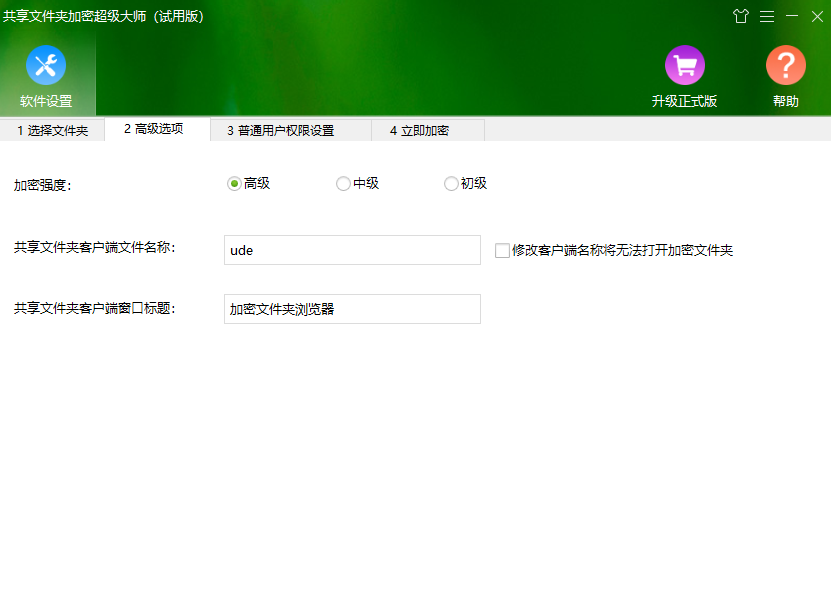Open 软件设置 via the wrench icon

tap(46, 66)
